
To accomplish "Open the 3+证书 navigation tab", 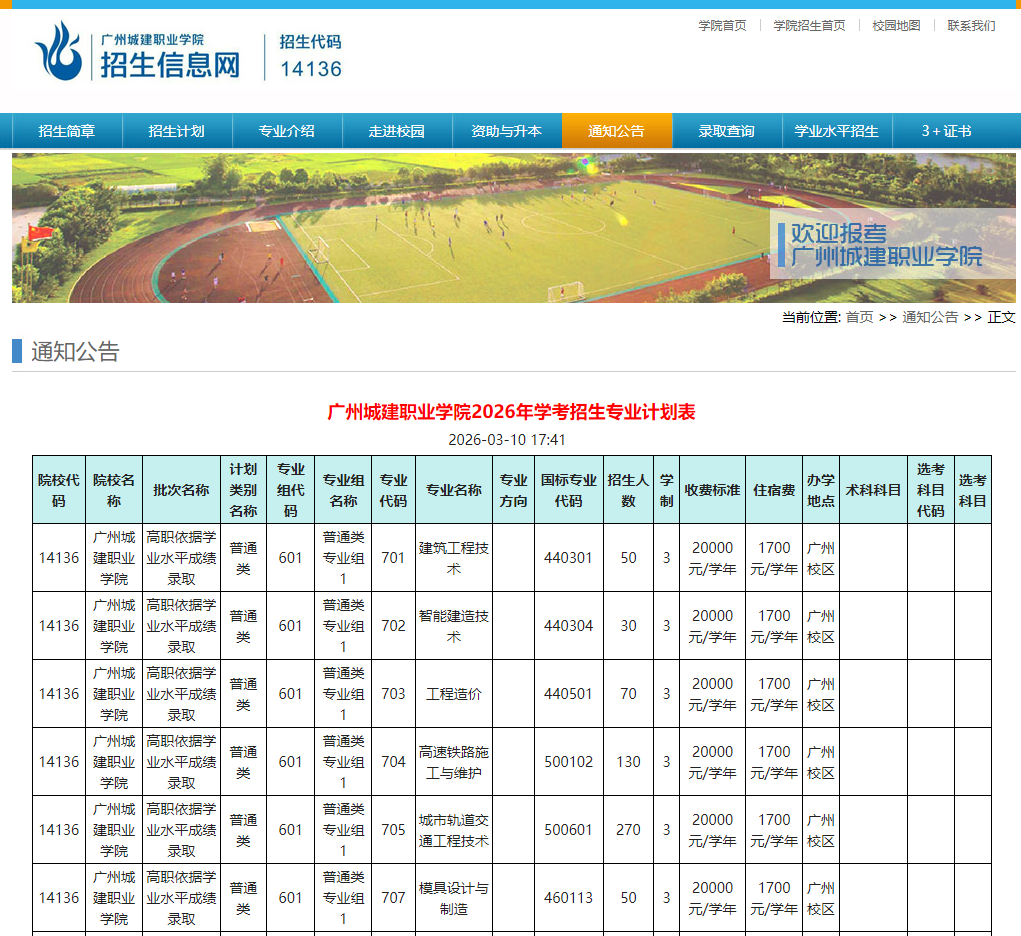I will (953, 131).
